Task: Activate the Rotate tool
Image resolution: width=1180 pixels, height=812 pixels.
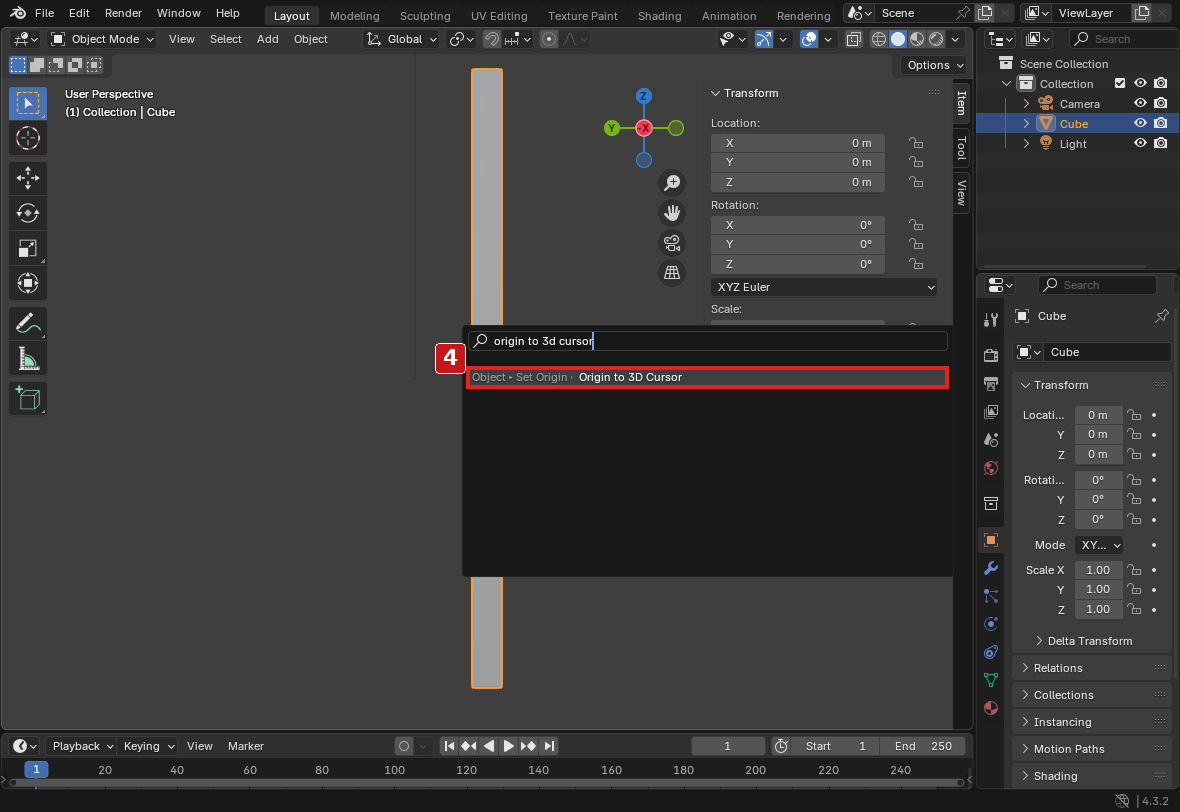Action: [28, 213]
